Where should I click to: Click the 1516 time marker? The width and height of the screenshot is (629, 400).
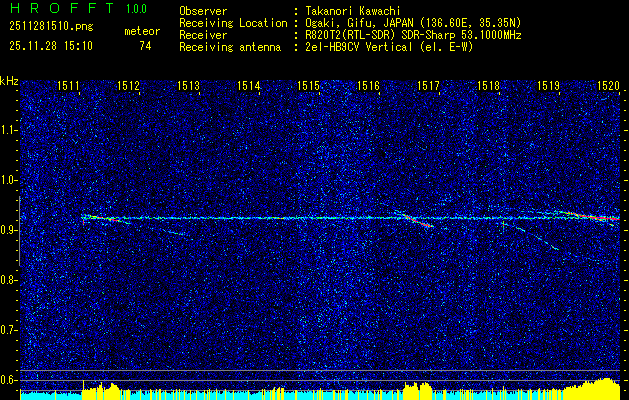(368, 85)
